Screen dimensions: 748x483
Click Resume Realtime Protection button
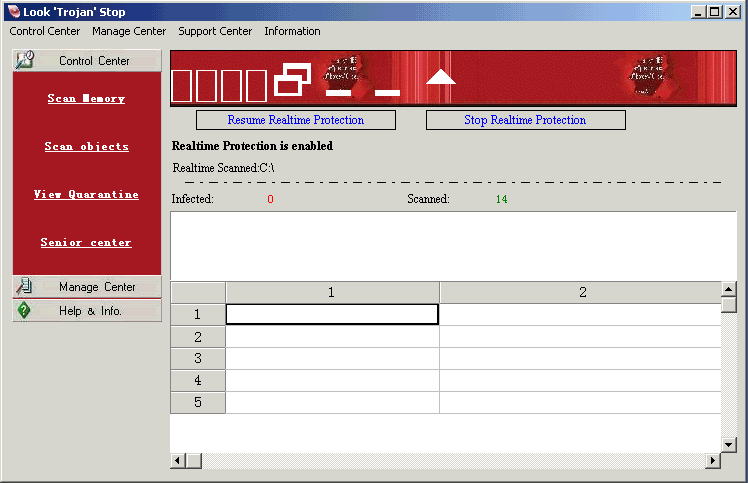click(x=296, y=120)
